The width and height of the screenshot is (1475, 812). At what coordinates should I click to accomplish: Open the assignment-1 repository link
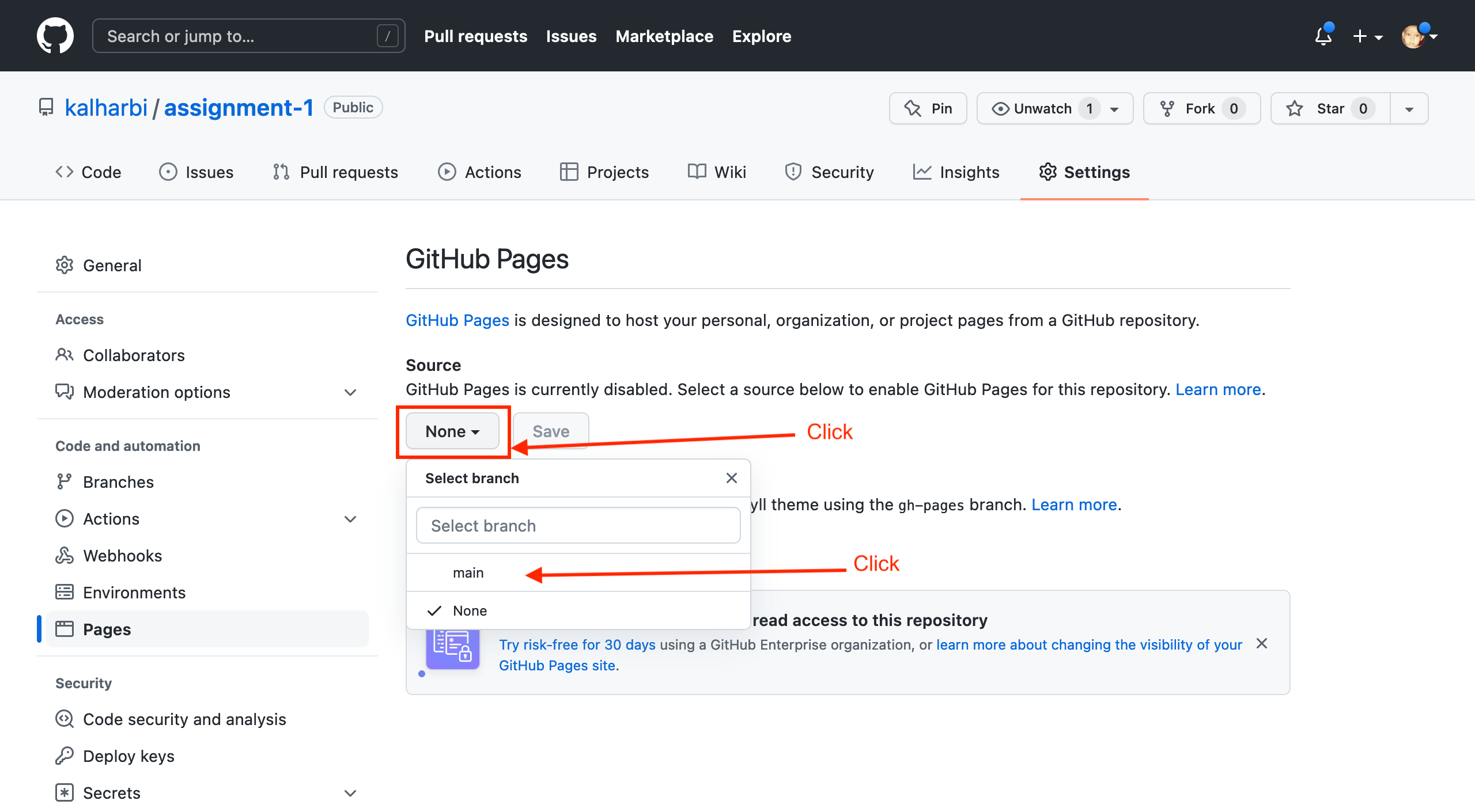(239, 108)
